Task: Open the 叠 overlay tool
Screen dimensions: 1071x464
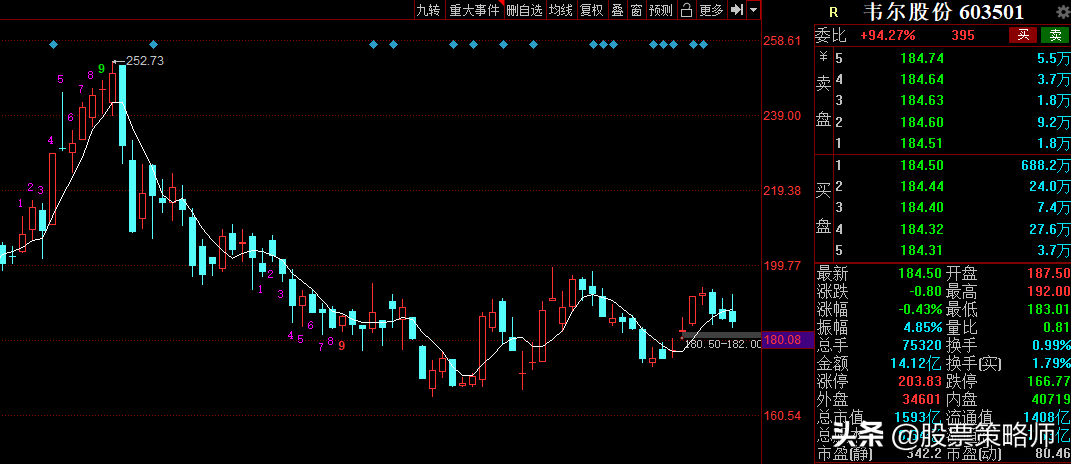Action: (x=617, y=10)
